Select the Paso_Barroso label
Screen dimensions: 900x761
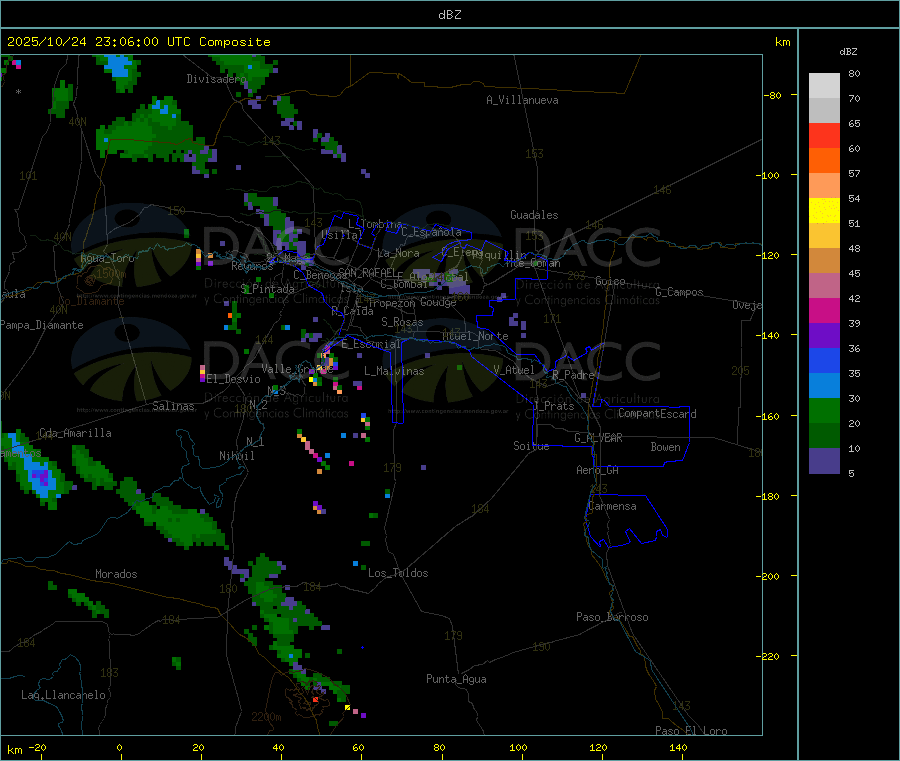pyautogui.click(x=612, y=617)
